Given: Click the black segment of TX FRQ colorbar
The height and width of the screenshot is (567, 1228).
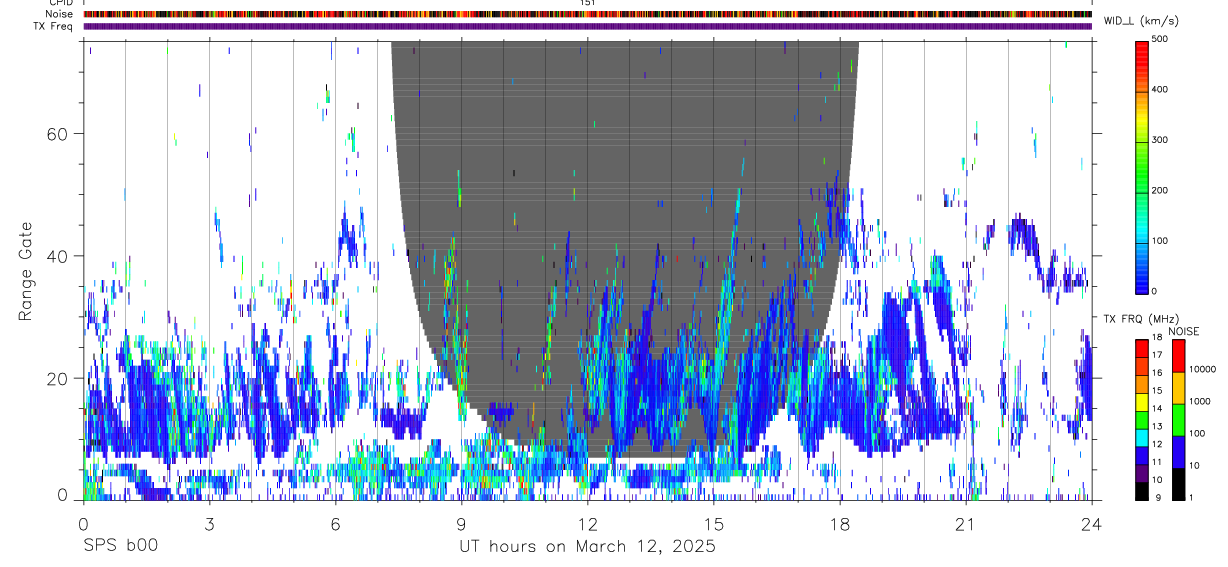Looking at the screenshot, I should (x=1142, y=490).
